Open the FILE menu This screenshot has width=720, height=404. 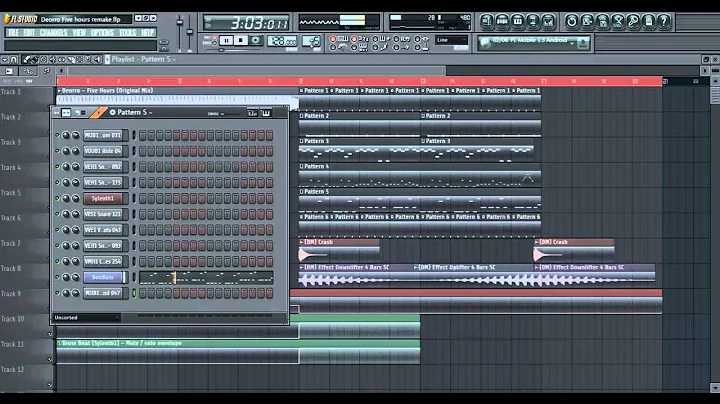[13, 33]
